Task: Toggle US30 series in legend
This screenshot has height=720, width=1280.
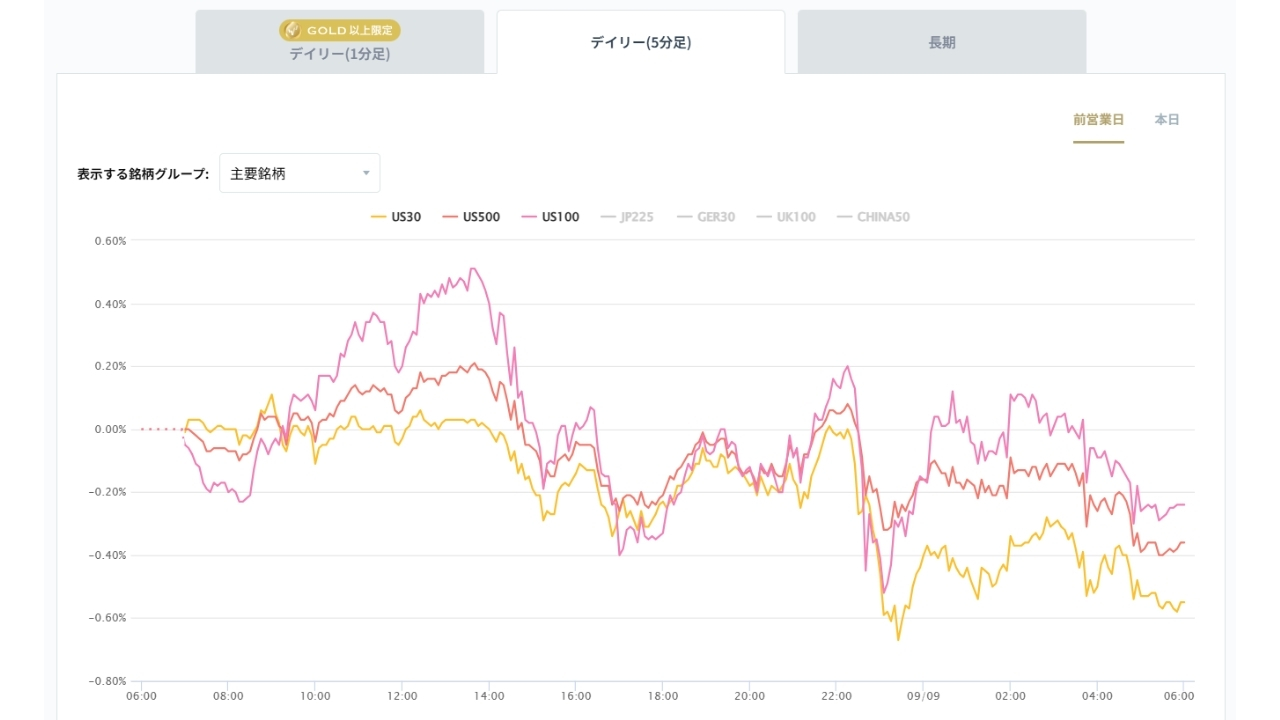Action: point(396,217)
